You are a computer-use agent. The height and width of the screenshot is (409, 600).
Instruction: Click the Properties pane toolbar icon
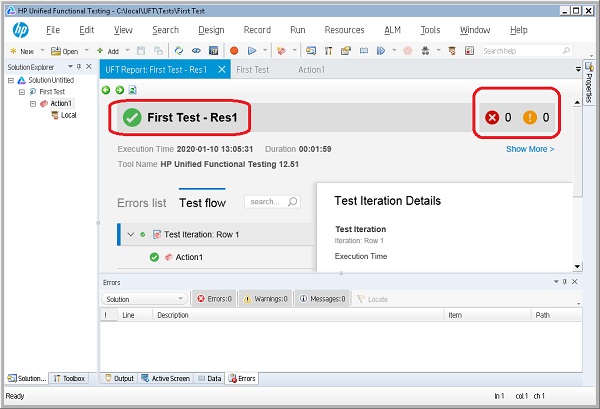[346, 51]
